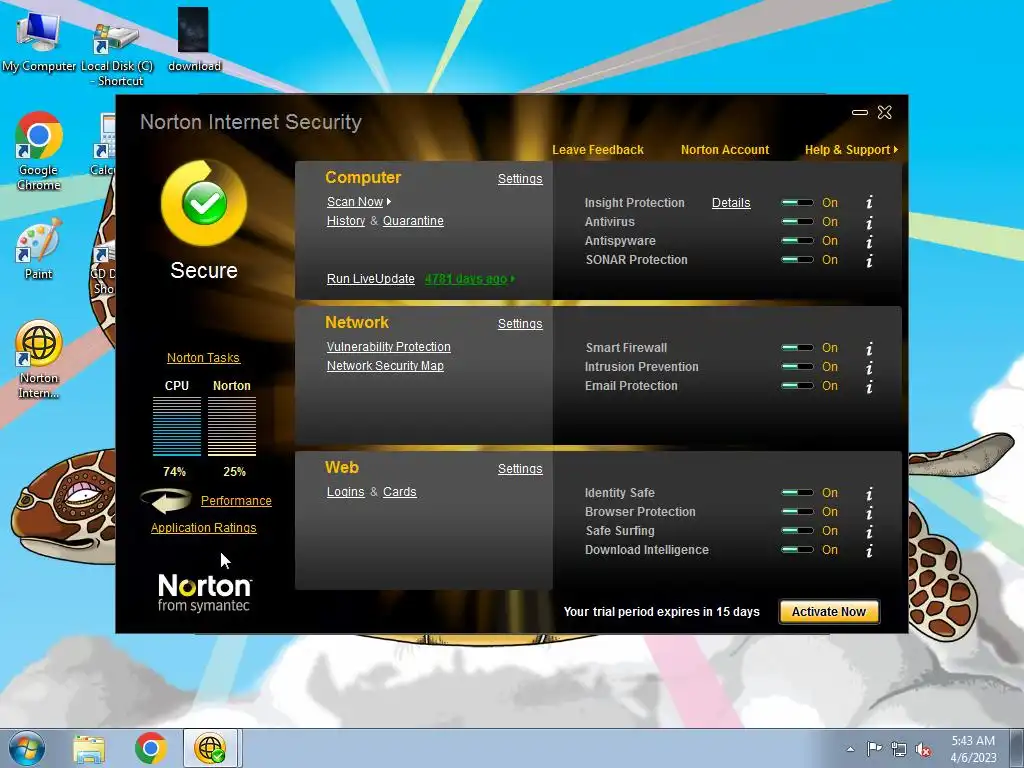This screenshot has height=768, width=1024.
Task: Toggle Antivirus switch off
Action: point(797,221)
